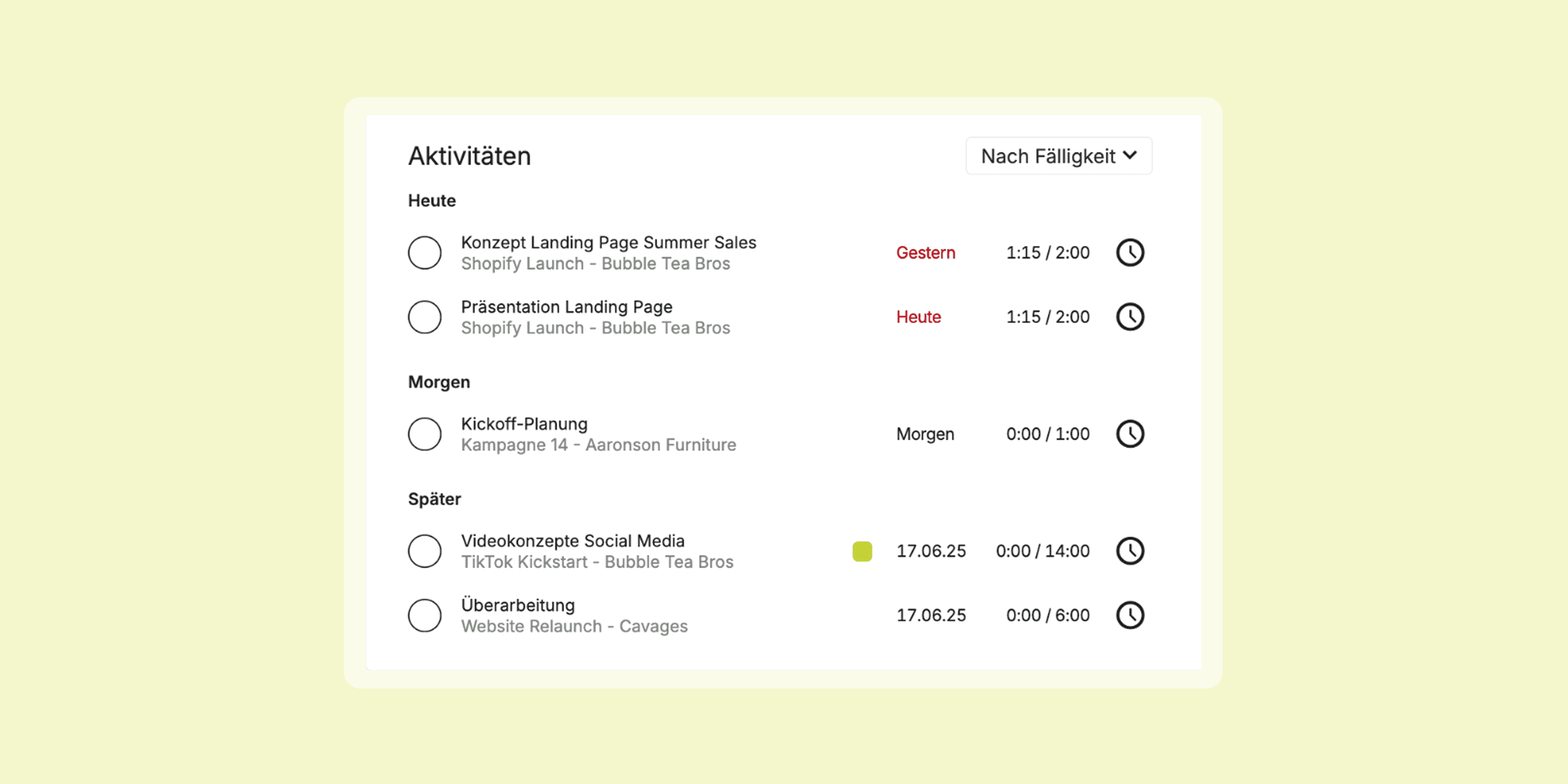Mark Überarbeitung as done
The width and height of the screenshot is (1568, 784).
point(424,615)
